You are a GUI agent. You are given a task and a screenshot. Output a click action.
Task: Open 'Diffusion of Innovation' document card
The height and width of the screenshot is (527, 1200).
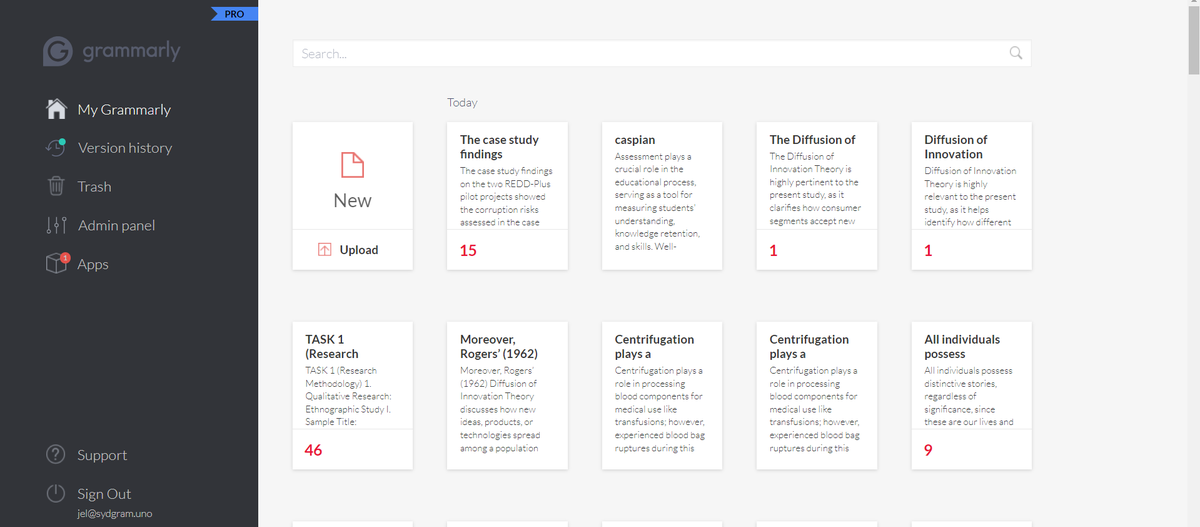click(x=971, y=196)
